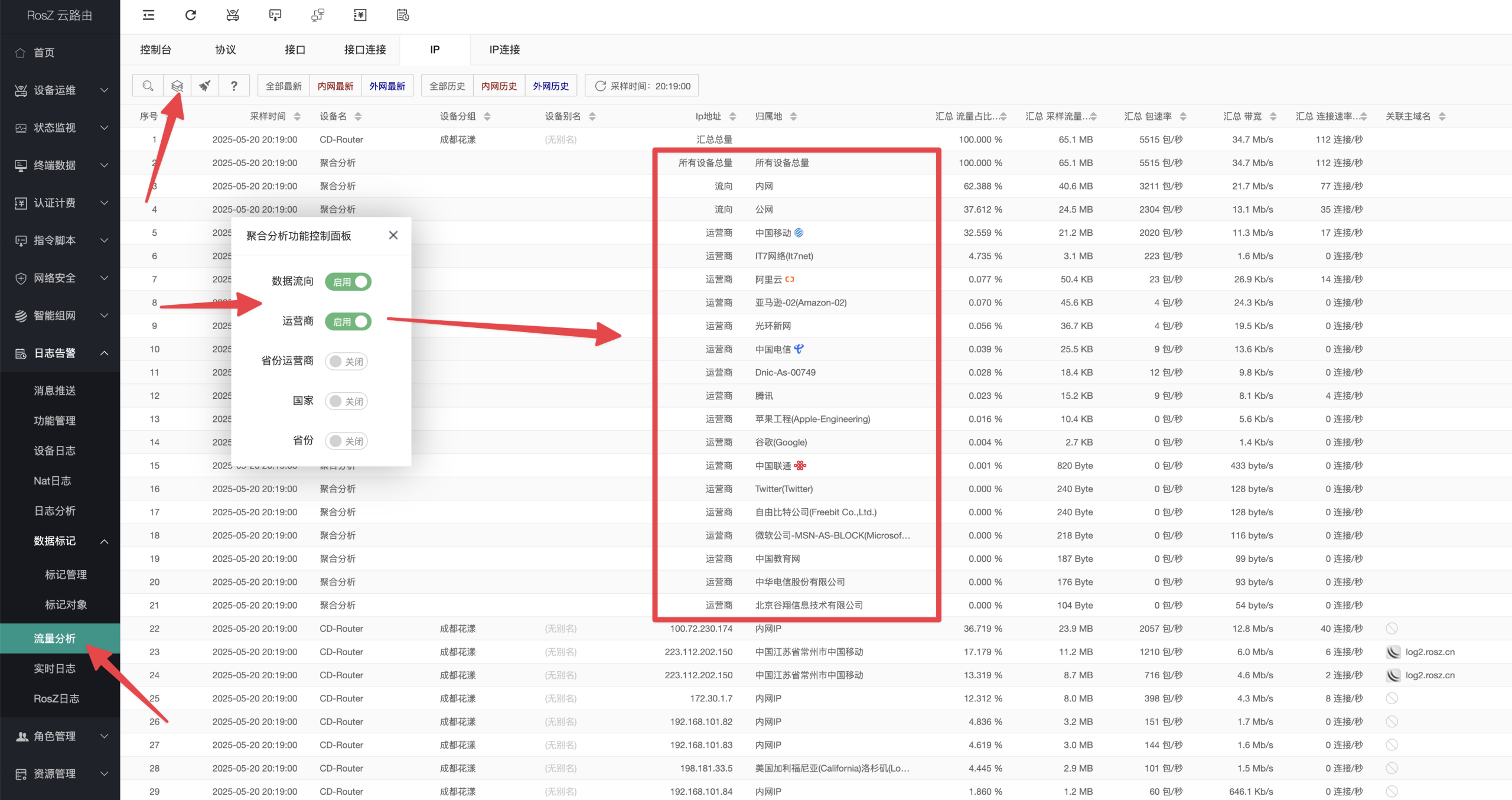
Task: Click the log2.rosz.cn domain icon in row 23
Action: 1393,652
